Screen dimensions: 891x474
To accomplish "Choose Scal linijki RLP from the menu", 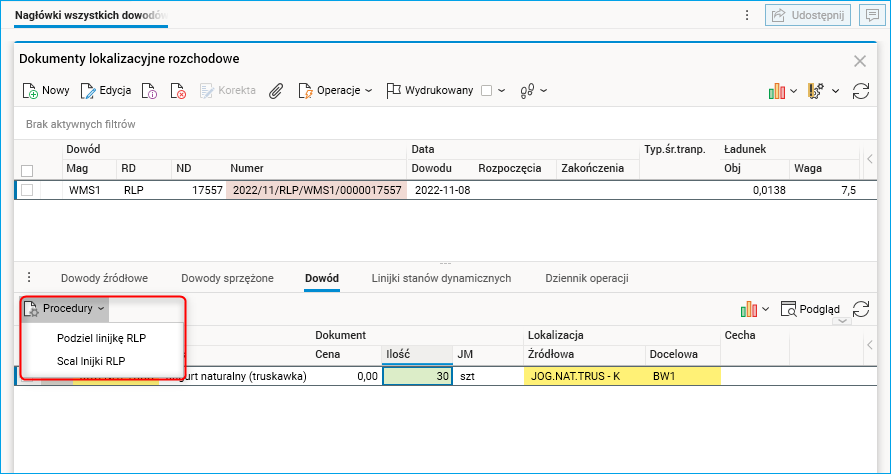I will pyautogui.click(x=91, y=361).
